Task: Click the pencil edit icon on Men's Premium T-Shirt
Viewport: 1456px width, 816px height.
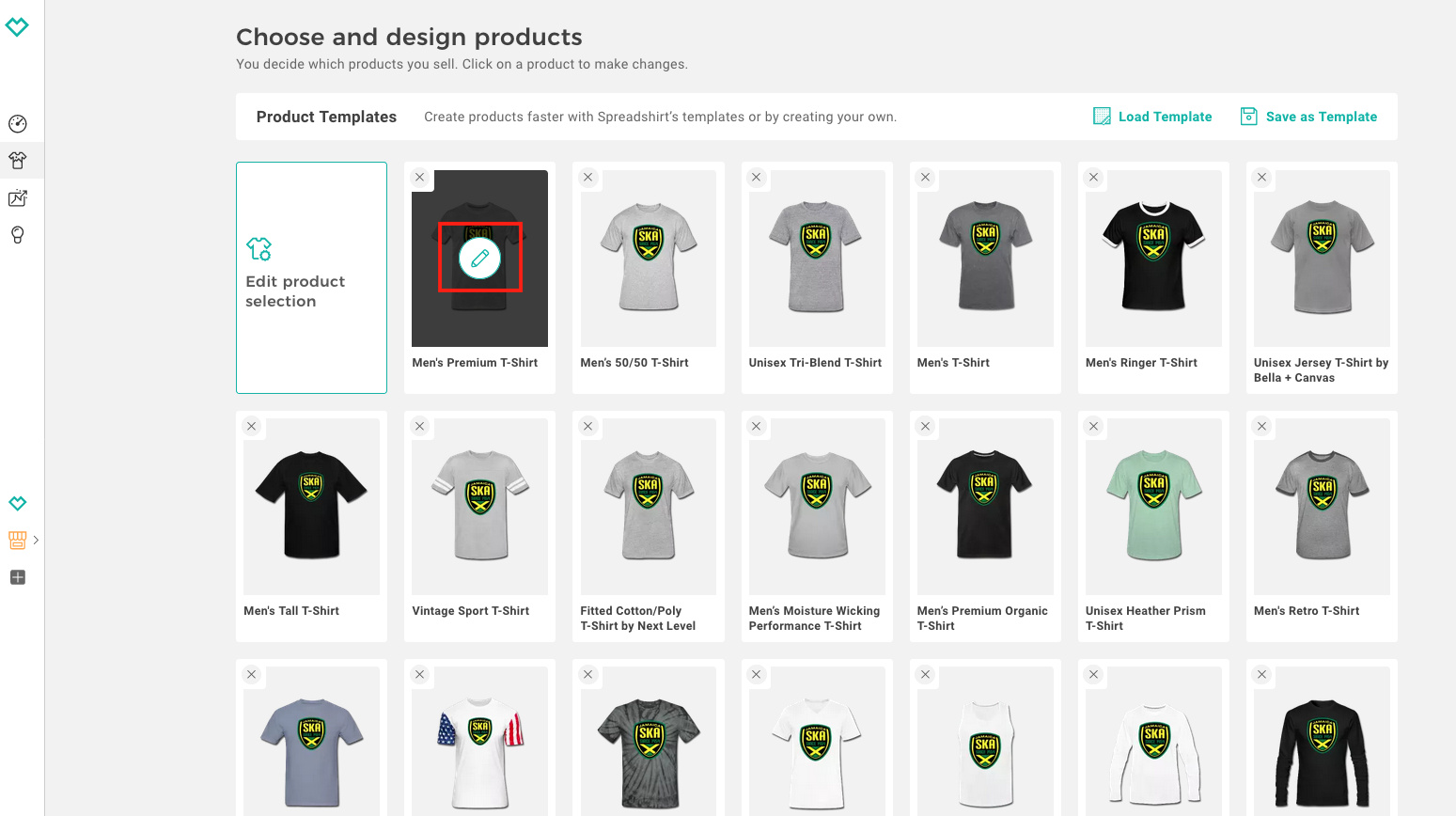Action: [x=479, y=258]
